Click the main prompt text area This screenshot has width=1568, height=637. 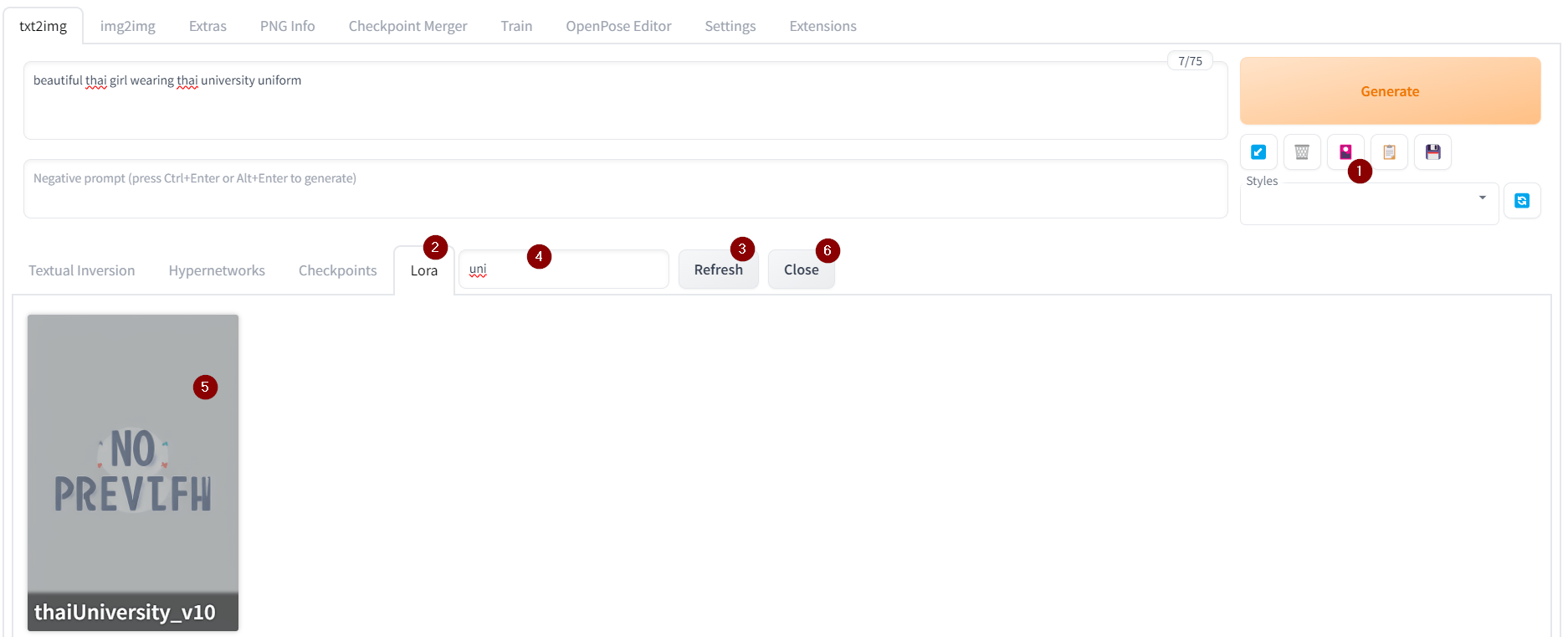625,100
